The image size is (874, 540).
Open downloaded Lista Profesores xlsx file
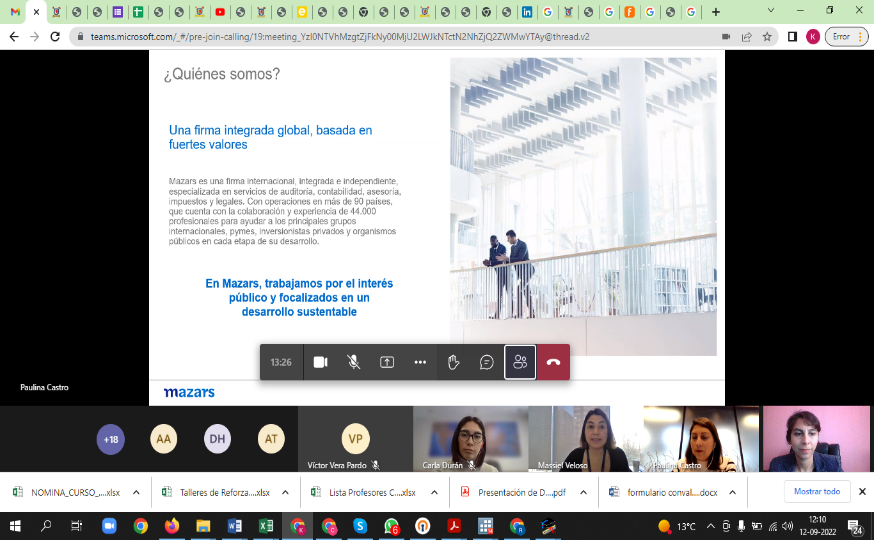coord(365,492)
